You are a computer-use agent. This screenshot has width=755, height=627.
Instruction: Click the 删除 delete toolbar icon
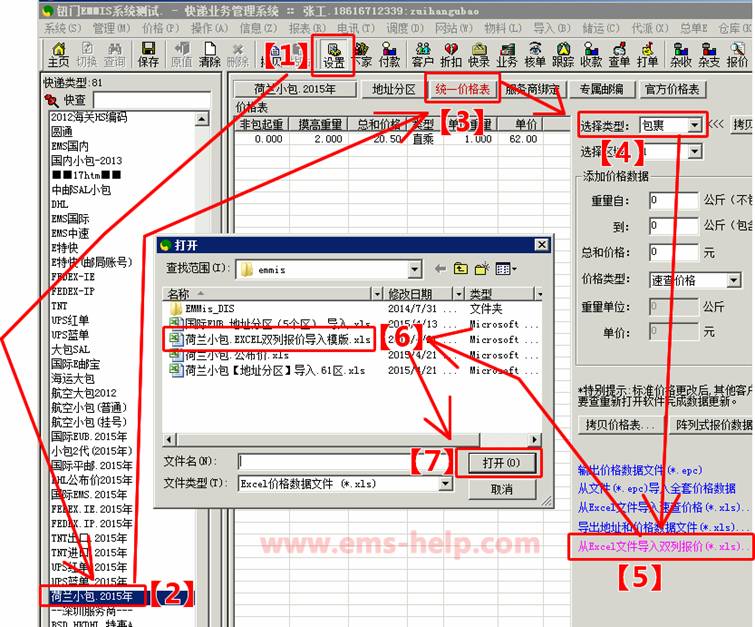237,54
